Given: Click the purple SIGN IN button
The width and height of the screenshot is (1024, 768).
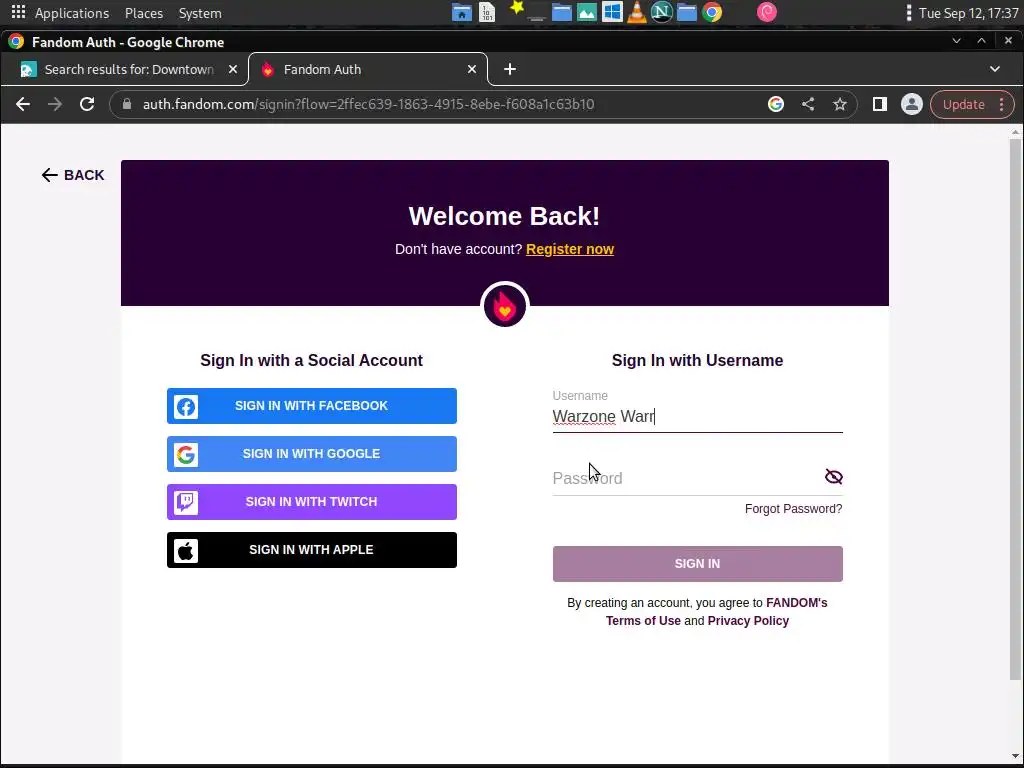Looking at the screenshot, I should pos(697,564).
